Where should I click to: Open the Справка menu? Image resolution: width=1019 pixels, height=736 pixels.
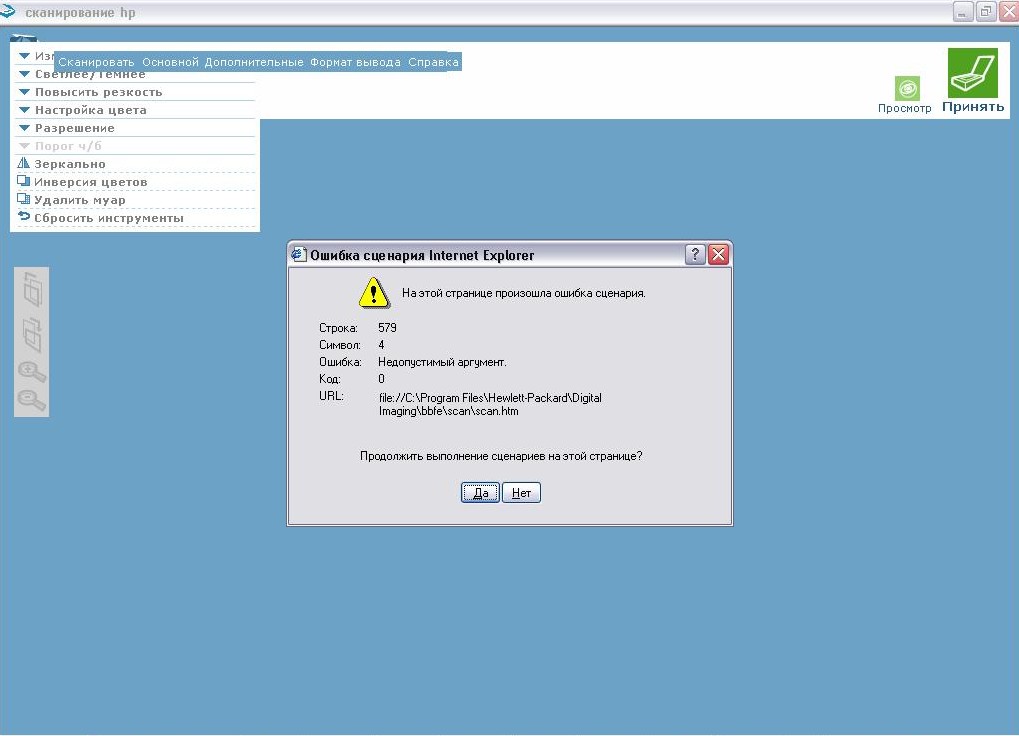tap(433, 62)
